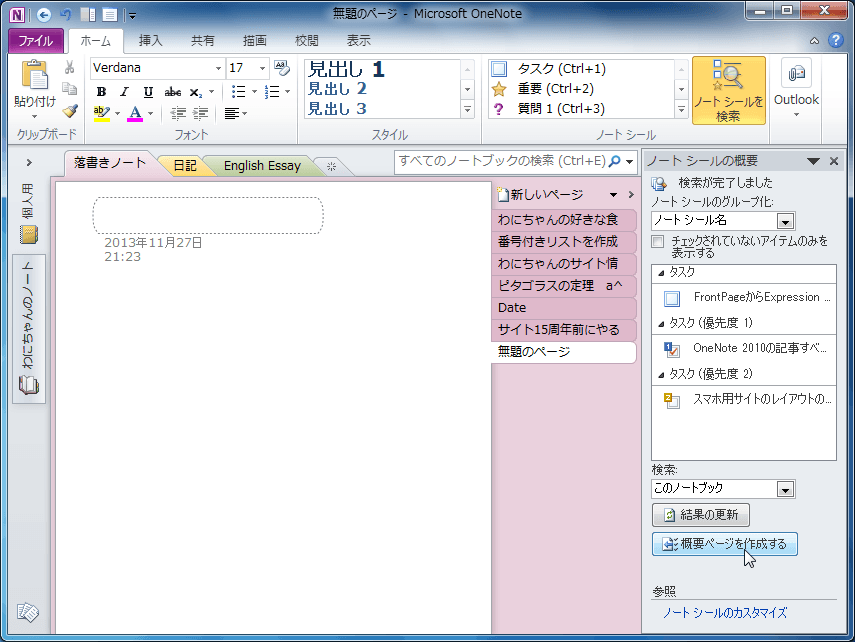Apply strikethrough formatting
855x642 pixels.
[172, 92]
